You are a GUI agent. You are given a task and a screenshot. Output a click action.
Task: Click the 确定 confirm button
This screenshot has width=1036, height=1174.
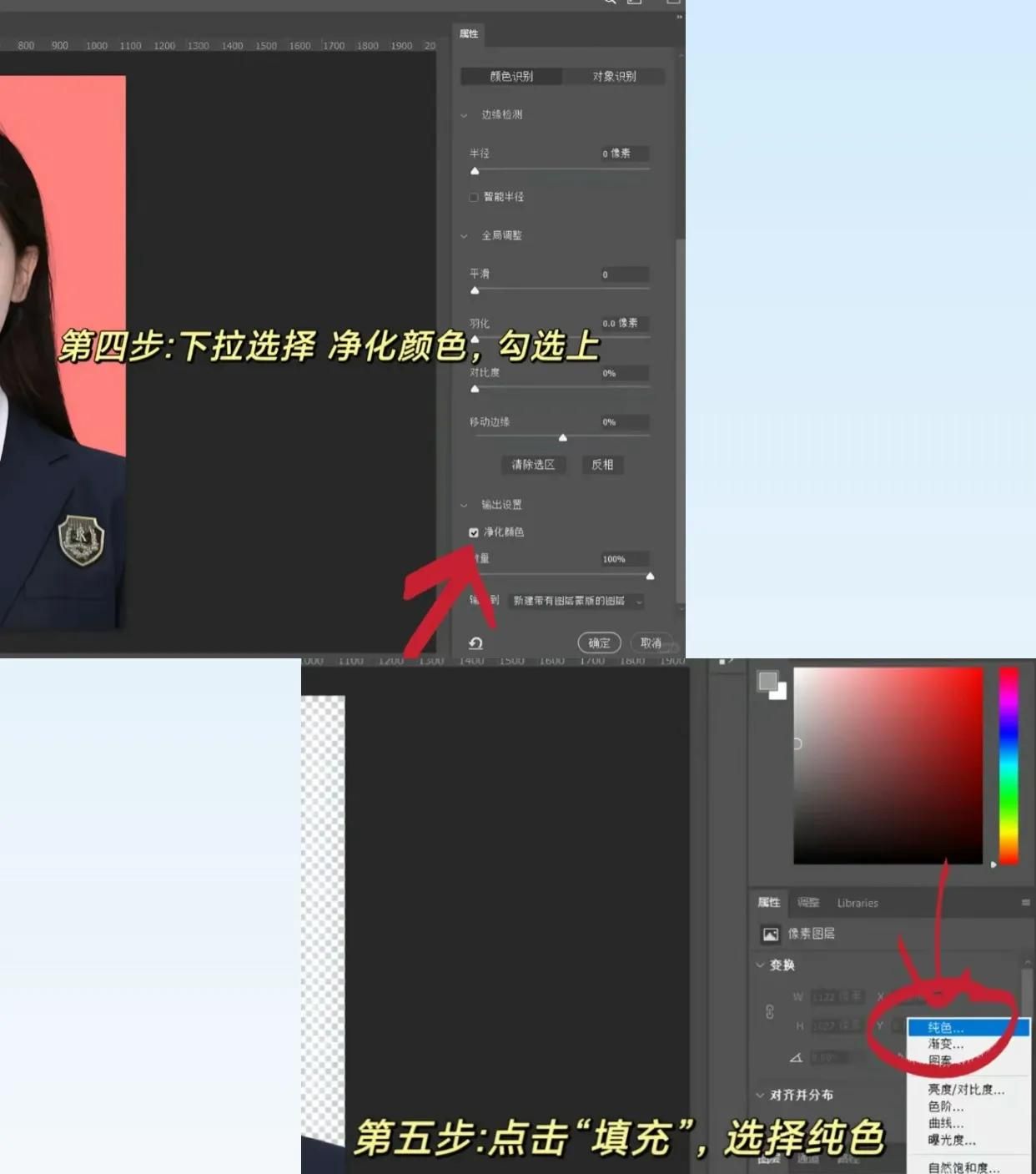coord(599,642)
